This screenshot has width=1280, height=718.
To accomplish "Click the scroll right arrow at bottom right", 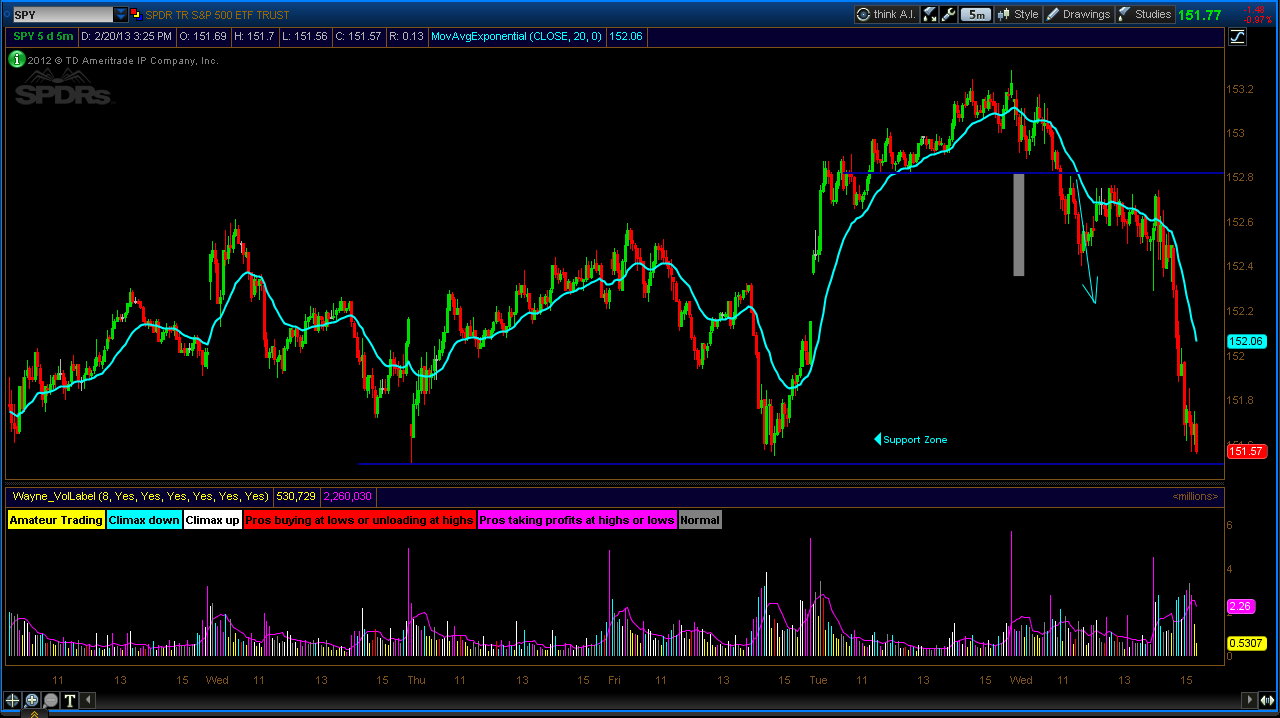I will point(1248,700).
